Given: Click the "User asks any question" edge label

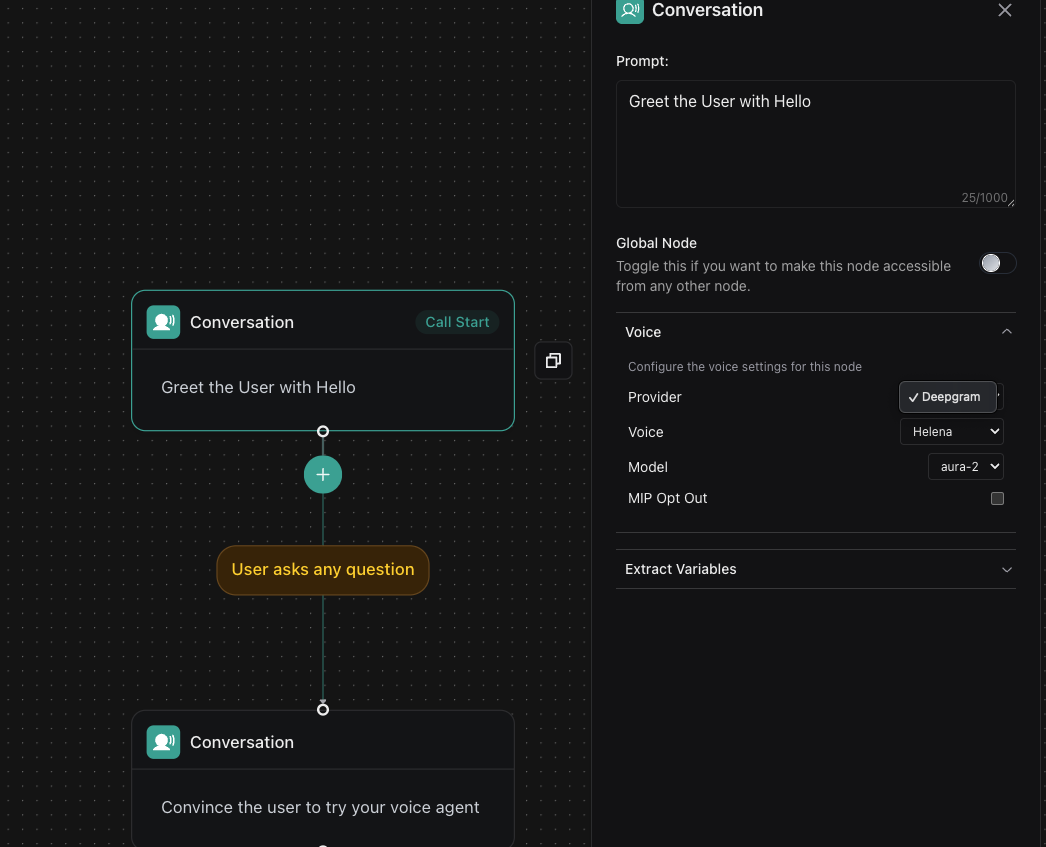Looking at the screenshot, I should [x=323, y=570].
